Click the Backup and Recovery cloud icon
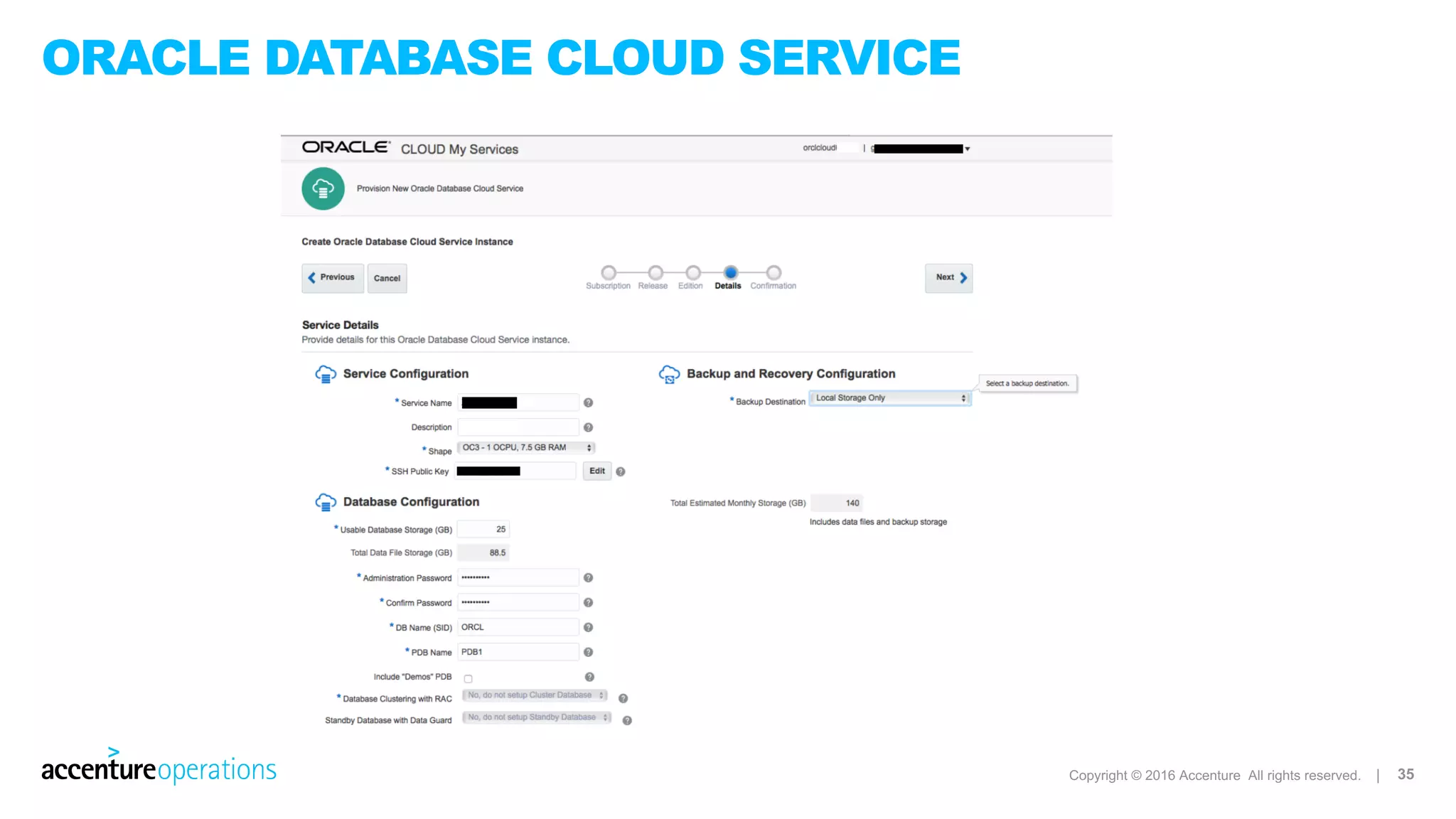This screenshot has width=1456, height=819. click(669, 374)
